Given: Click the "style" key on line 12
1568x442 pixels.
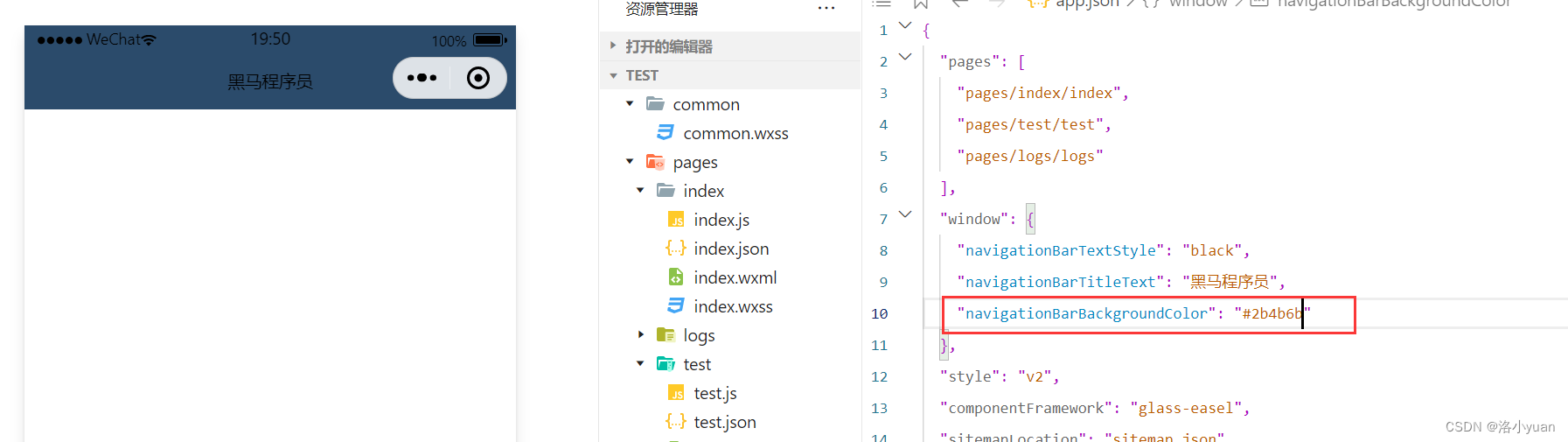Looking at the screenshot, I should click(x=970, y=376).
